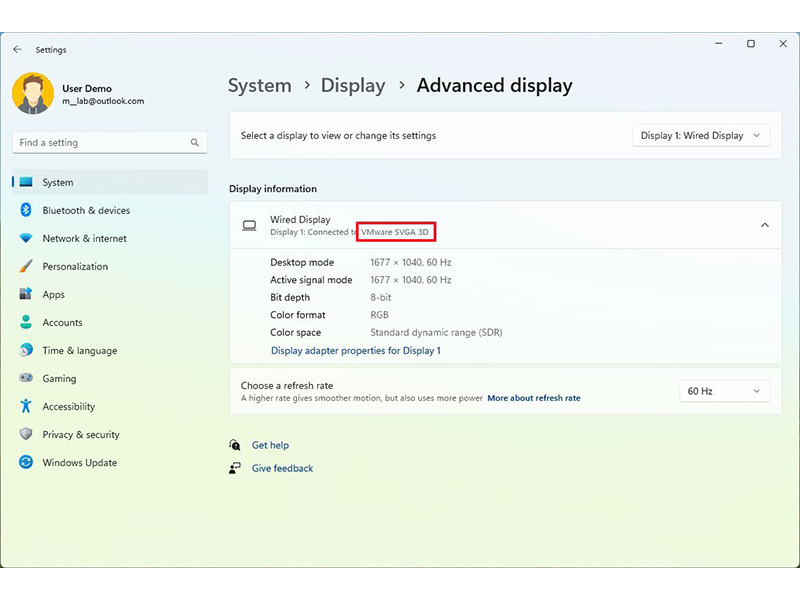Collapse the Wired Display information section
This screenshot has height=600, width=800.
coord(765,225)
